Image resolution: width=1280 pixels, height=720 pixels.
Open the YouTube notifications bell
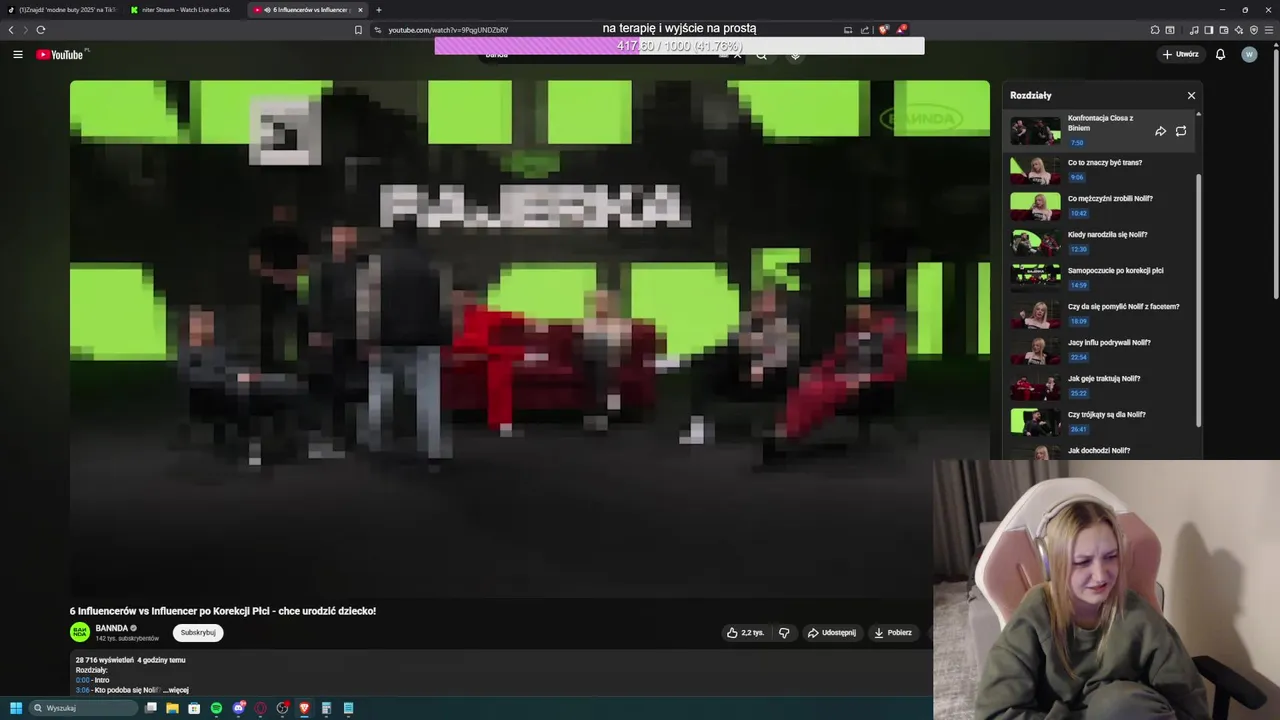1220,54
